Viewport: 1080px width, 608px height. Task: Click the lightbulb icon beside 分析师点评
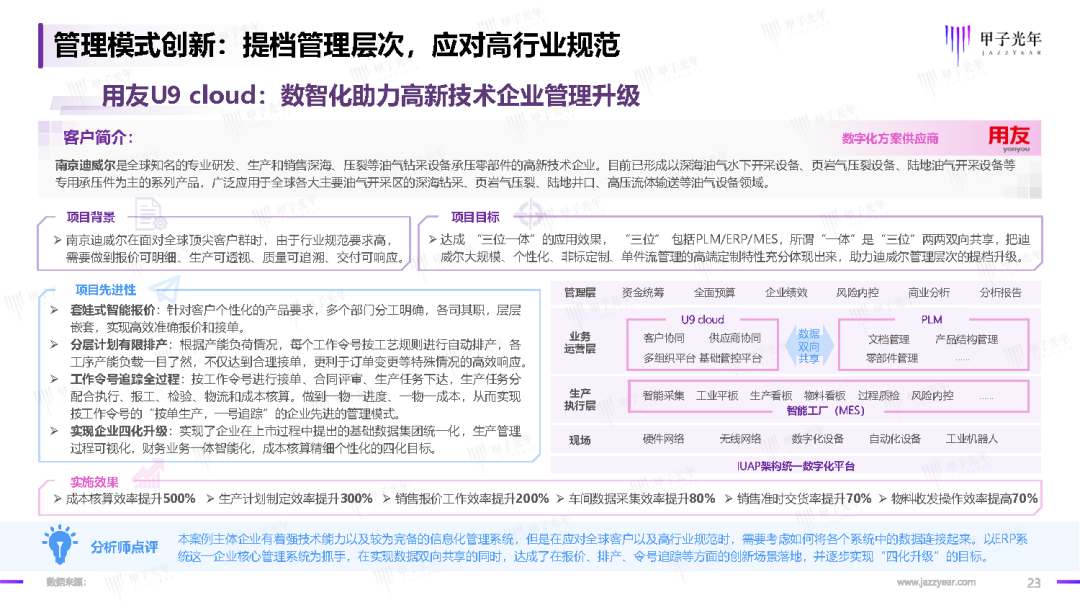point(60,545)
